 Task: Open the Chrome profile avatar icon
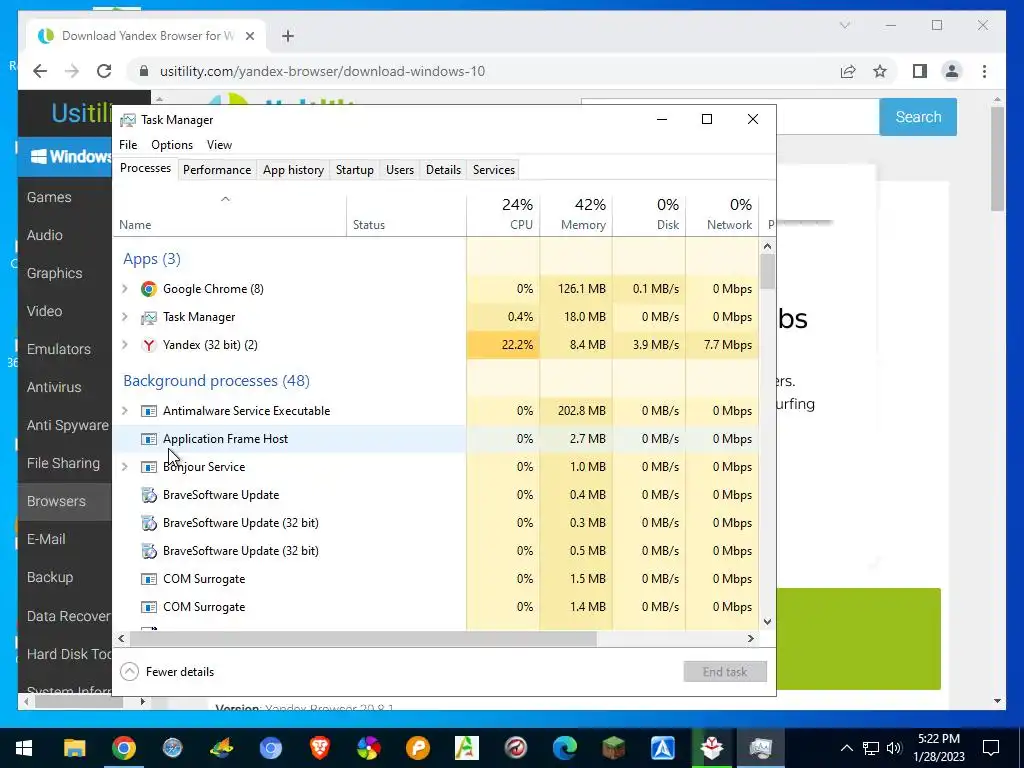[x=952, y=71]
